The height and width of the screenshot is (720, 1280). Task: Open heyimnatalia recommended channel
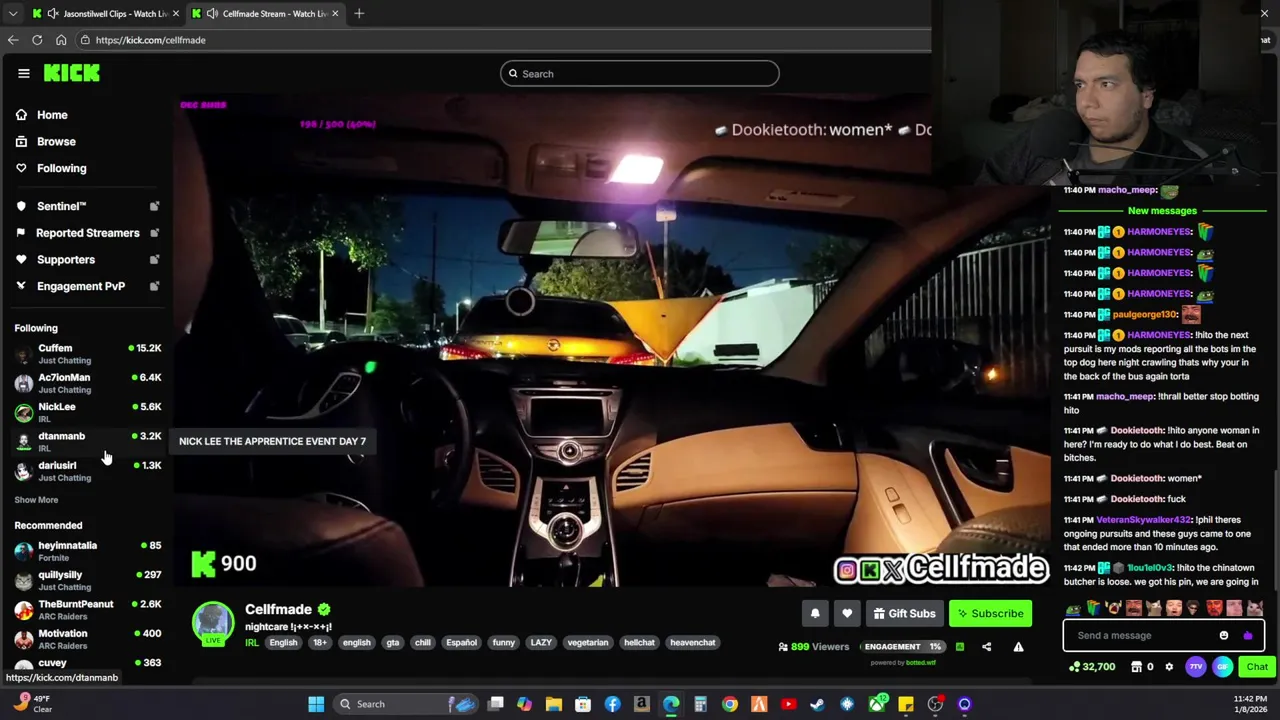[x=88, y=551]
